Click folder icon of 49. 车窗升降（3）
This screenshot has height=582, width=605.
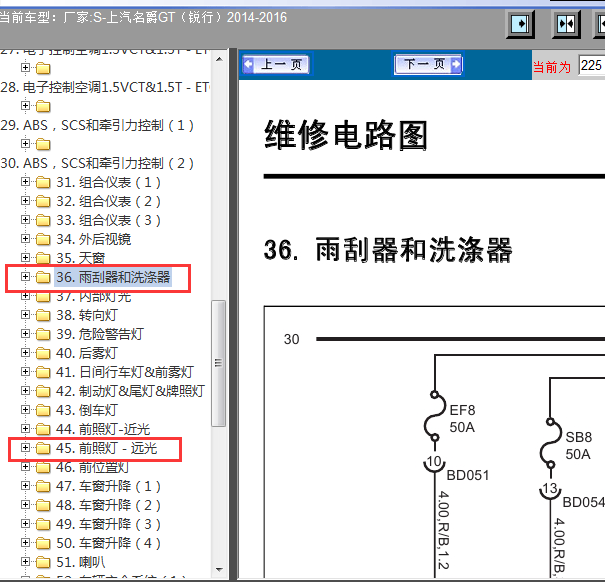pyautogui.click(x=43, y=524)
